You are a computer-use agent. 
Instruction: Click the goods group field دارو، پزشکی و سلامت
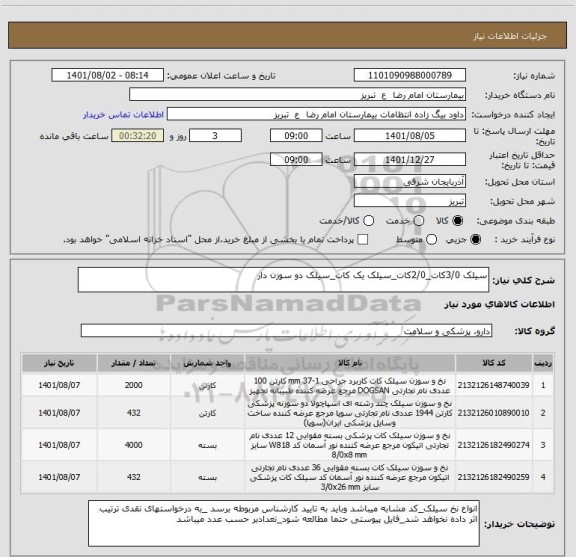pos(286,331)
